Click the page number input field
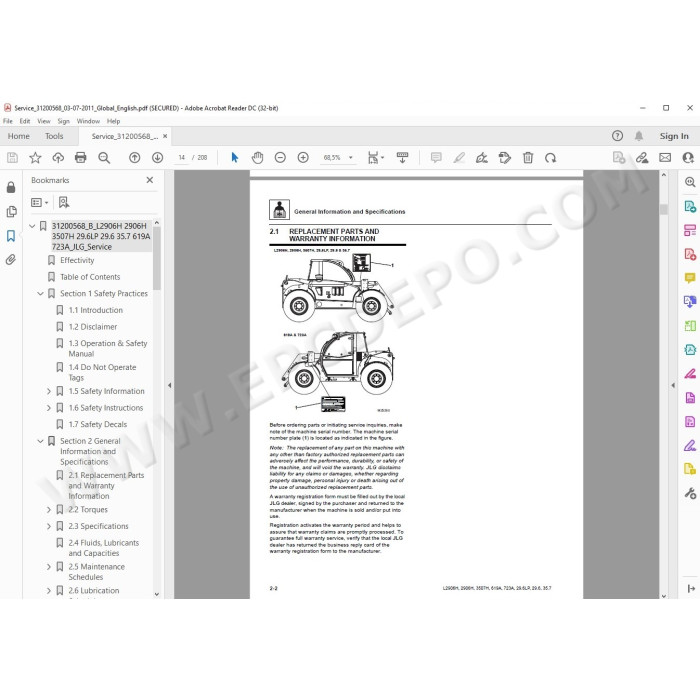The image size is (700, 700). click(x=181, y=158)
